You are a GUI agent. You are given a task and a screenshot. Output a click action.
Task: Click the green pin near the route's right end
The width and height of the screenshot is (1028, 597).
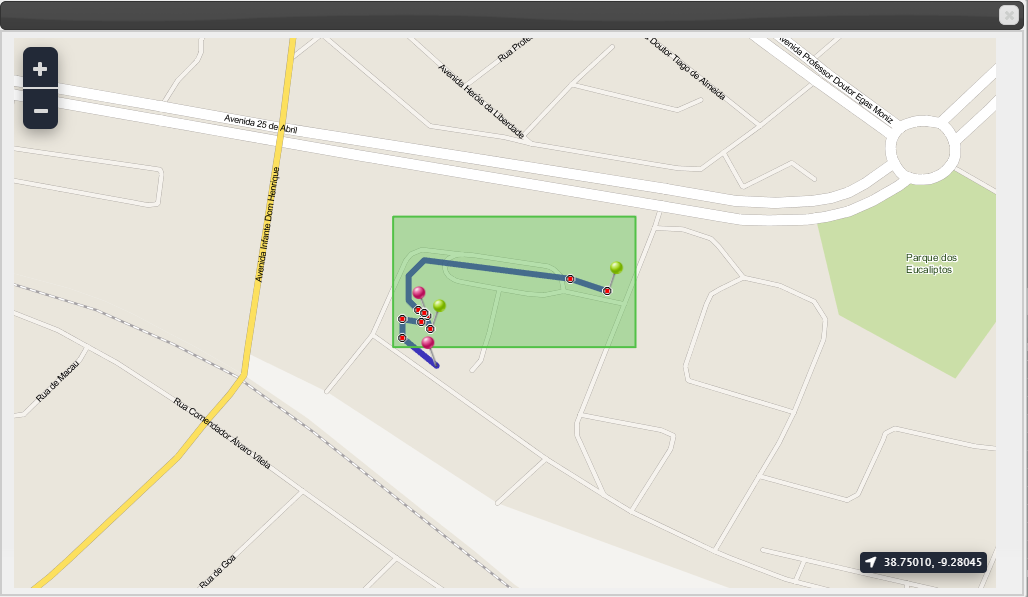click(616, 267)
